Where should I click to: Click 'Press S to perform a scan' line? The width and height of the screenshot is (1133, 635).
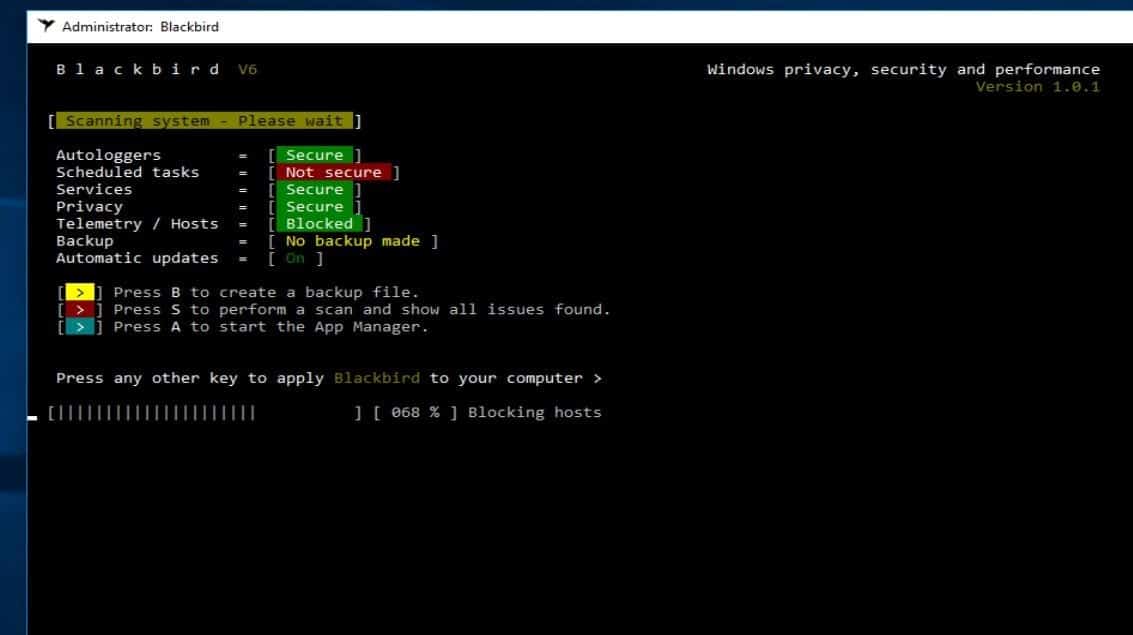(361, 310)
